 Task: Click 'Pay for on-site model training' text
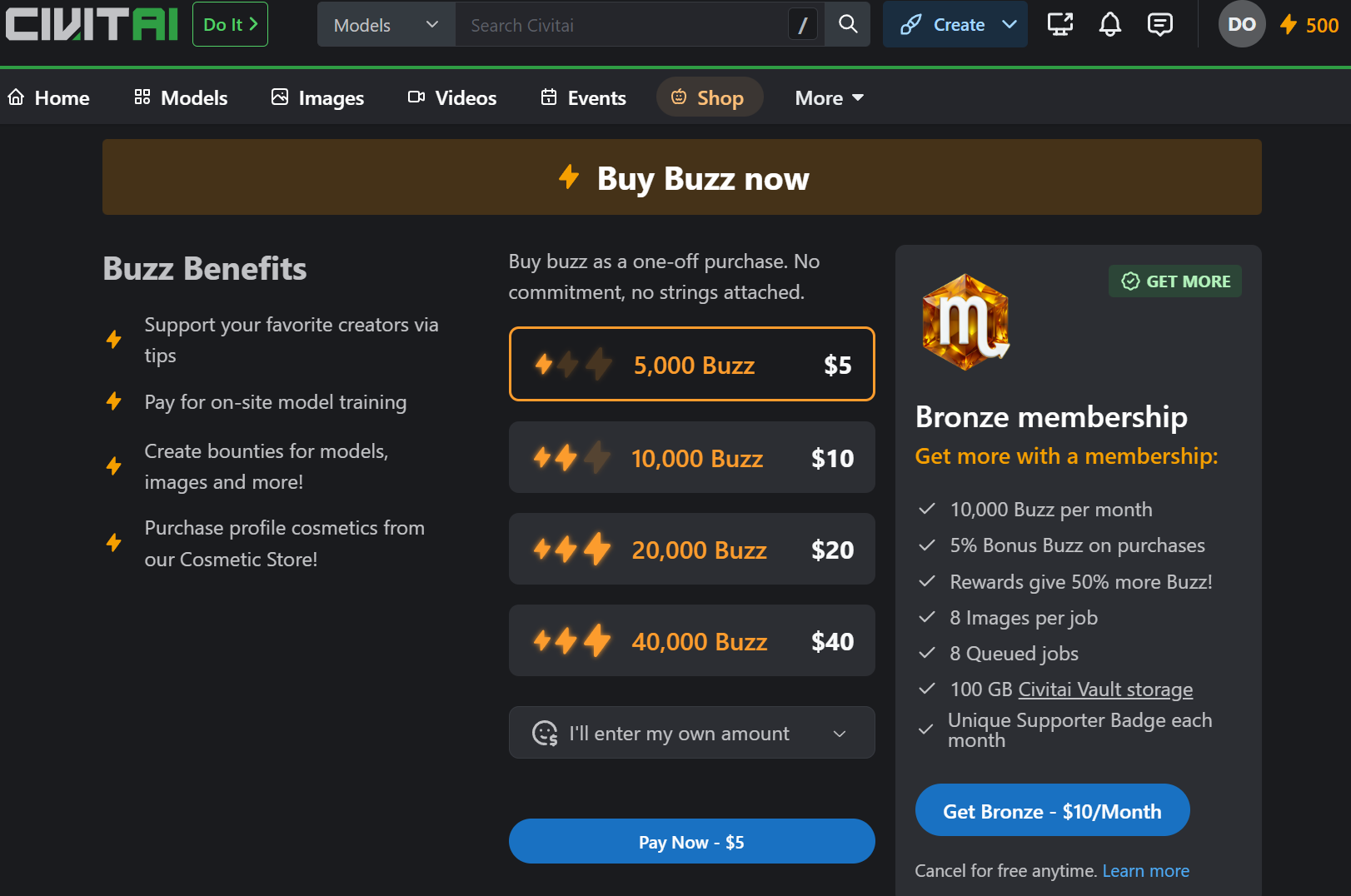276,401
